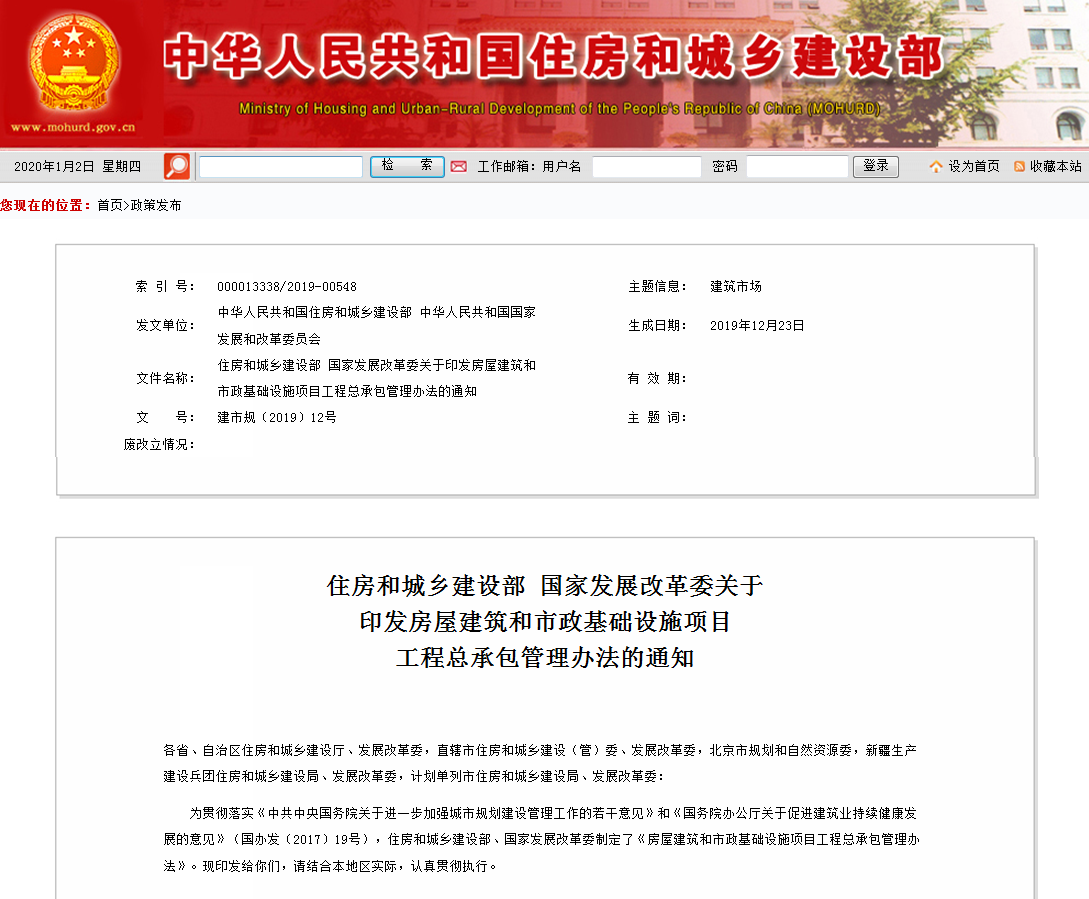Screen dimensions: 1089x899
Task: Click the document number 建市规〔2019〕12号
Action: click(x=277, y=417)
